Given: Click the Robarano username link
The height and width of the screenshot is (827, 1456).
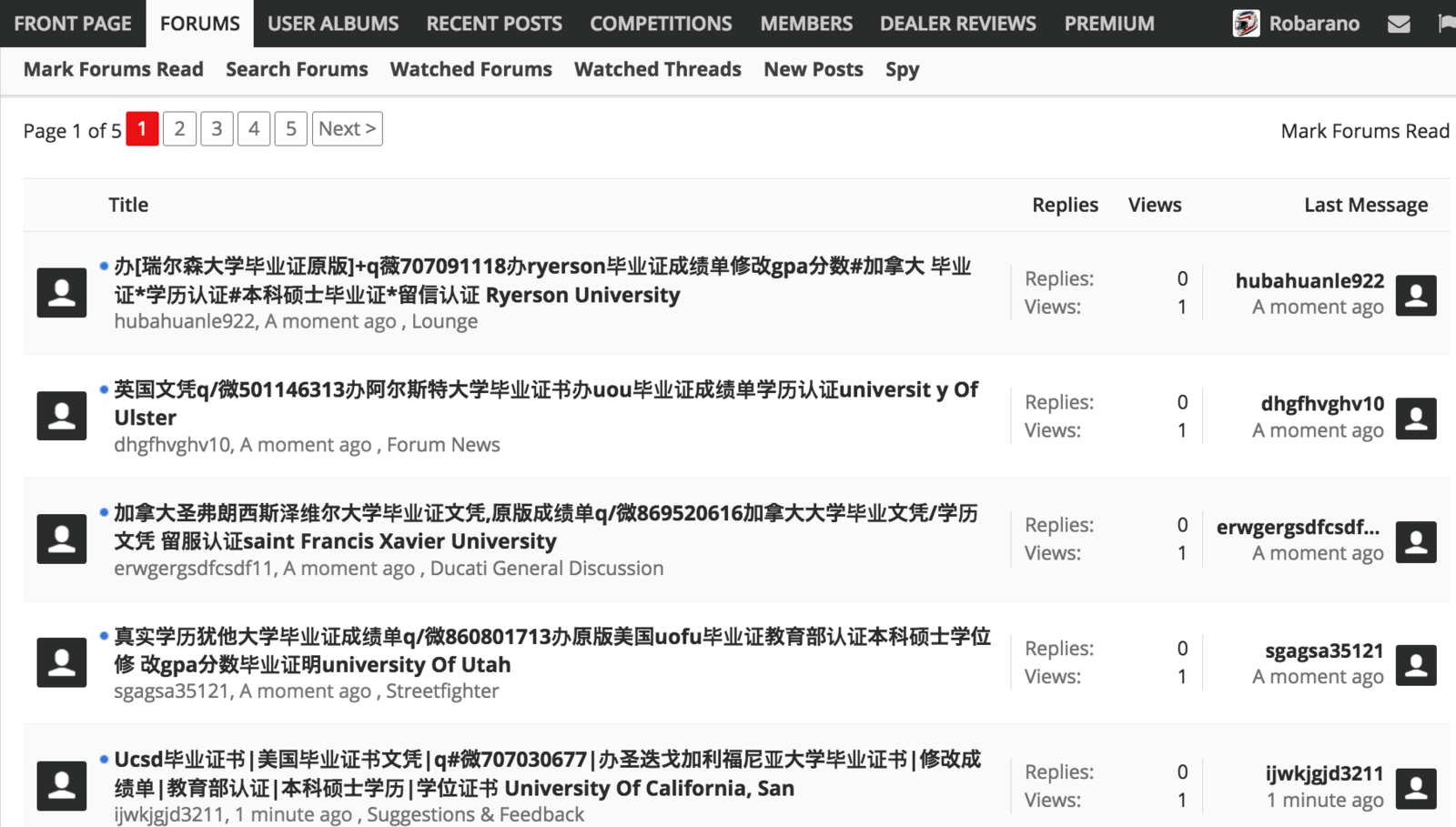Looking at the screenshot, I should (1314, 24).
